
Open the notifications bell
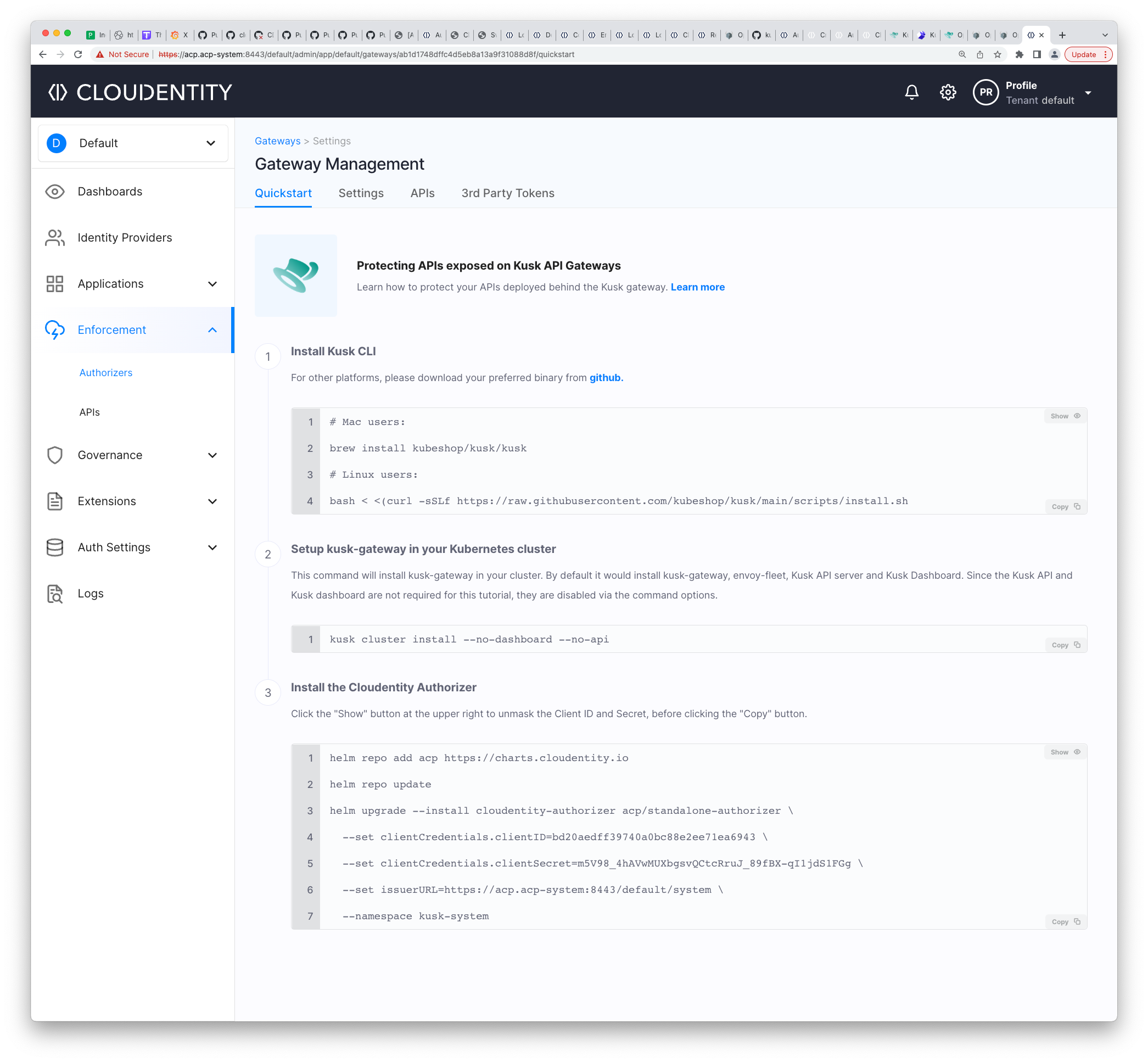(x=911, y=92)
